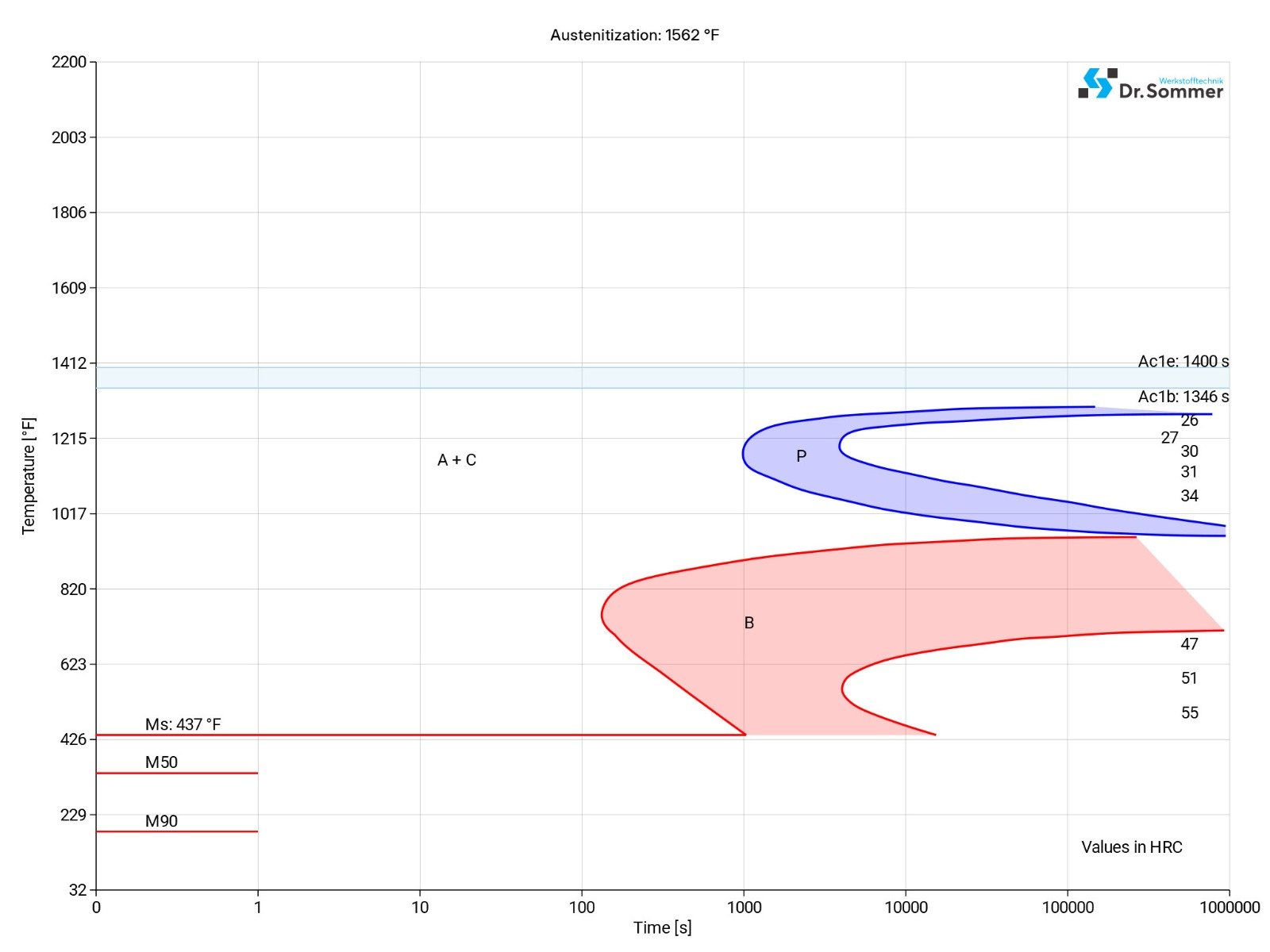This screenshot has height=952, width=1270.
Task: Click the Dr. Sommer logo icon
Action: coord(1097,83)
